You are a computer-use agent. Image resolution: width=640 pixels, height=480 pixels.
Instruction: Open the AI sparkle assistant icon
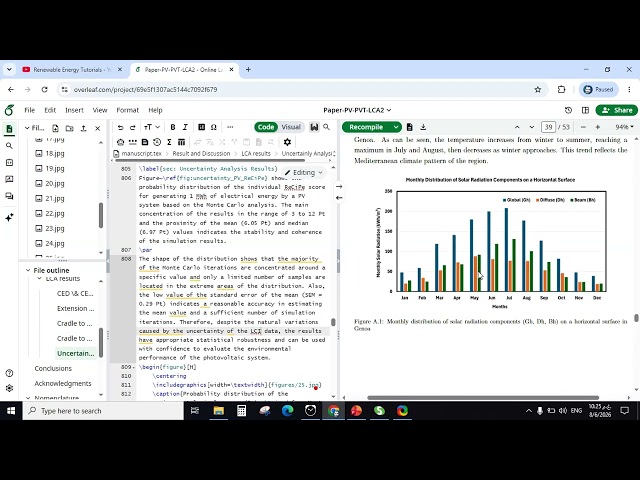point(9,217)
